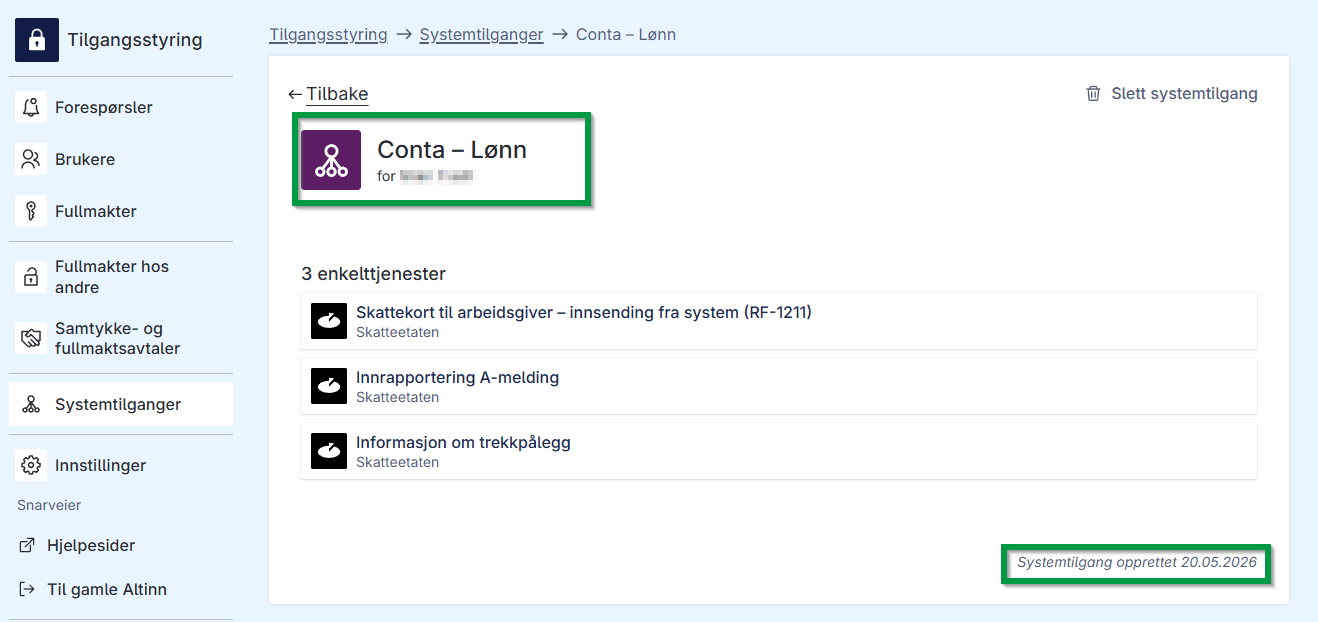Go back using the Tilbake link
Viewport: 1318px width, 622px height.
tap(337, 94)
